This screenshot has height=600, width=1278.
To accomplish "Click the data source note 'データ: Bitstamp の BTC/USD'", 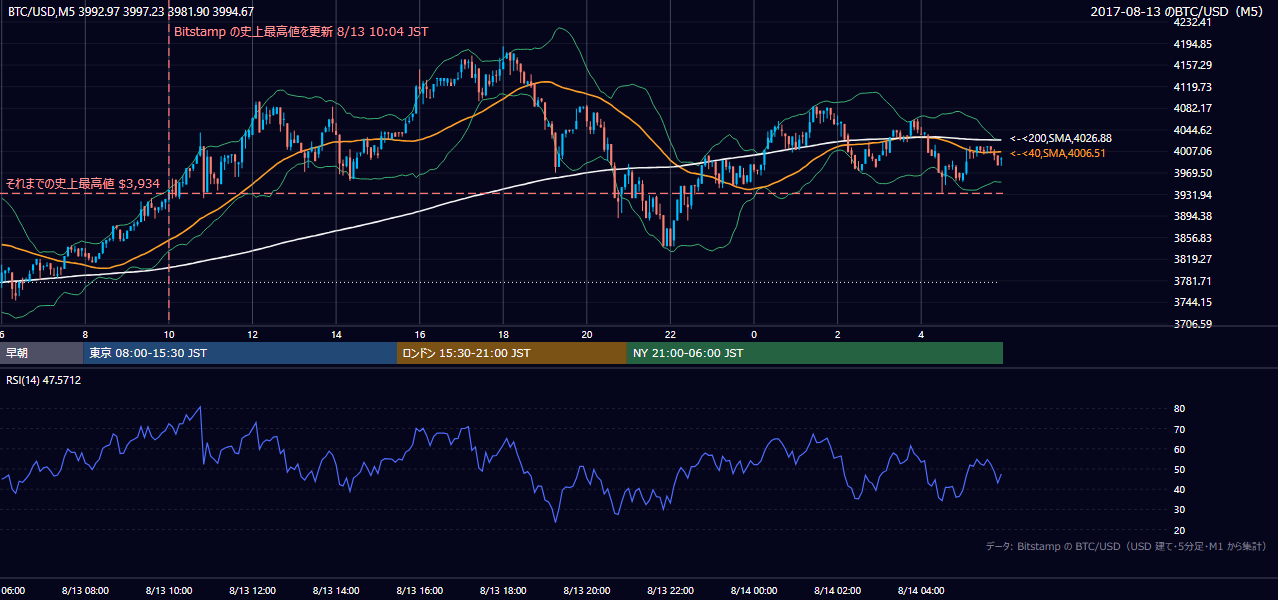I will click(x=1127, y=546).
